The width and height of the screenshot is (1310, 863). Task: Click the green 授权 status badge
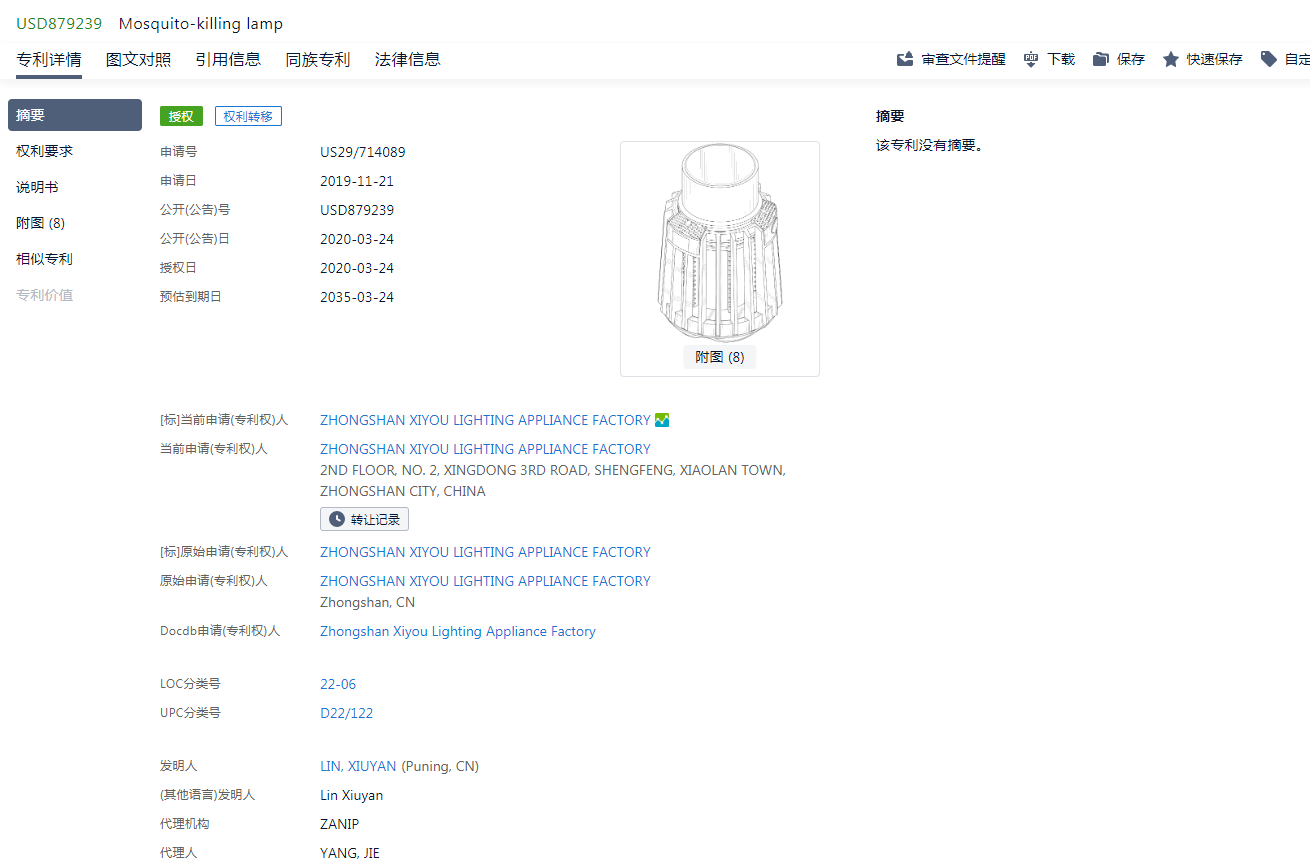point(181,116)
